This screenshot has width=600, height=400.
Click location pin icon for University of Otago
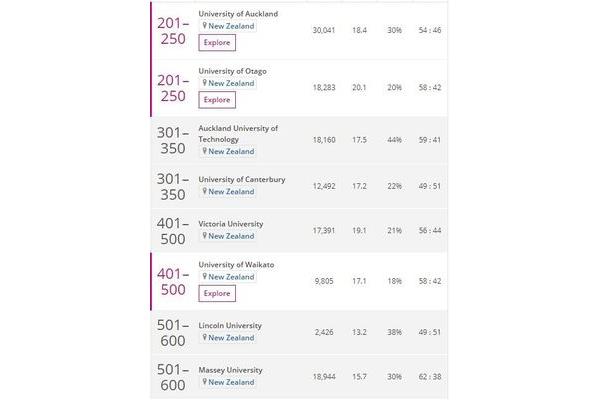(205, 83)
